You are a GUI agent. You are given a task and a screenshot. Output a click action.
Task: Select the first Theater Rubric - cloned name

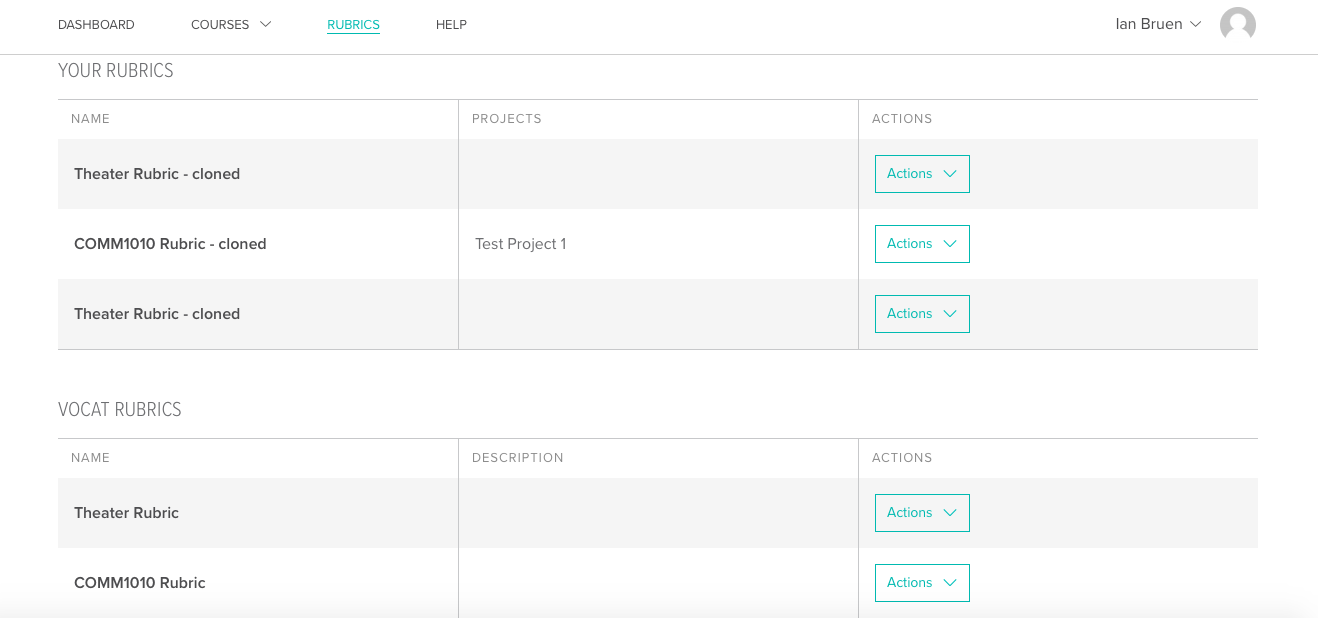point(157,174)
